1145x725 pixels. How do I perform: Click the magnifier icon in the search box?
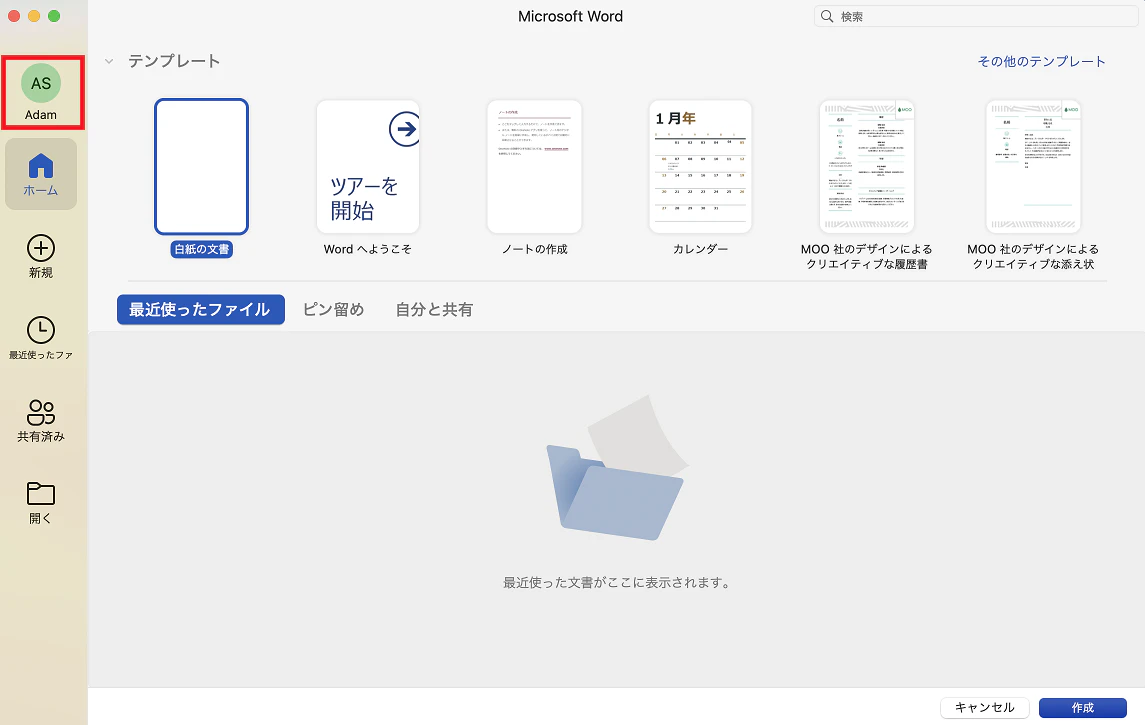(x=827, y=16)
